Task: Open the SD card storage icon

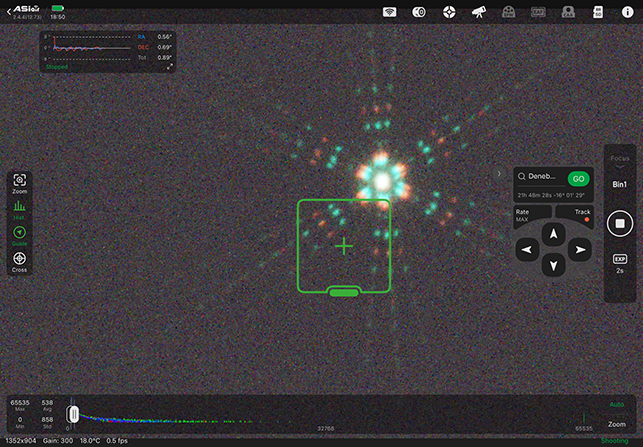Action: [598, 12]
